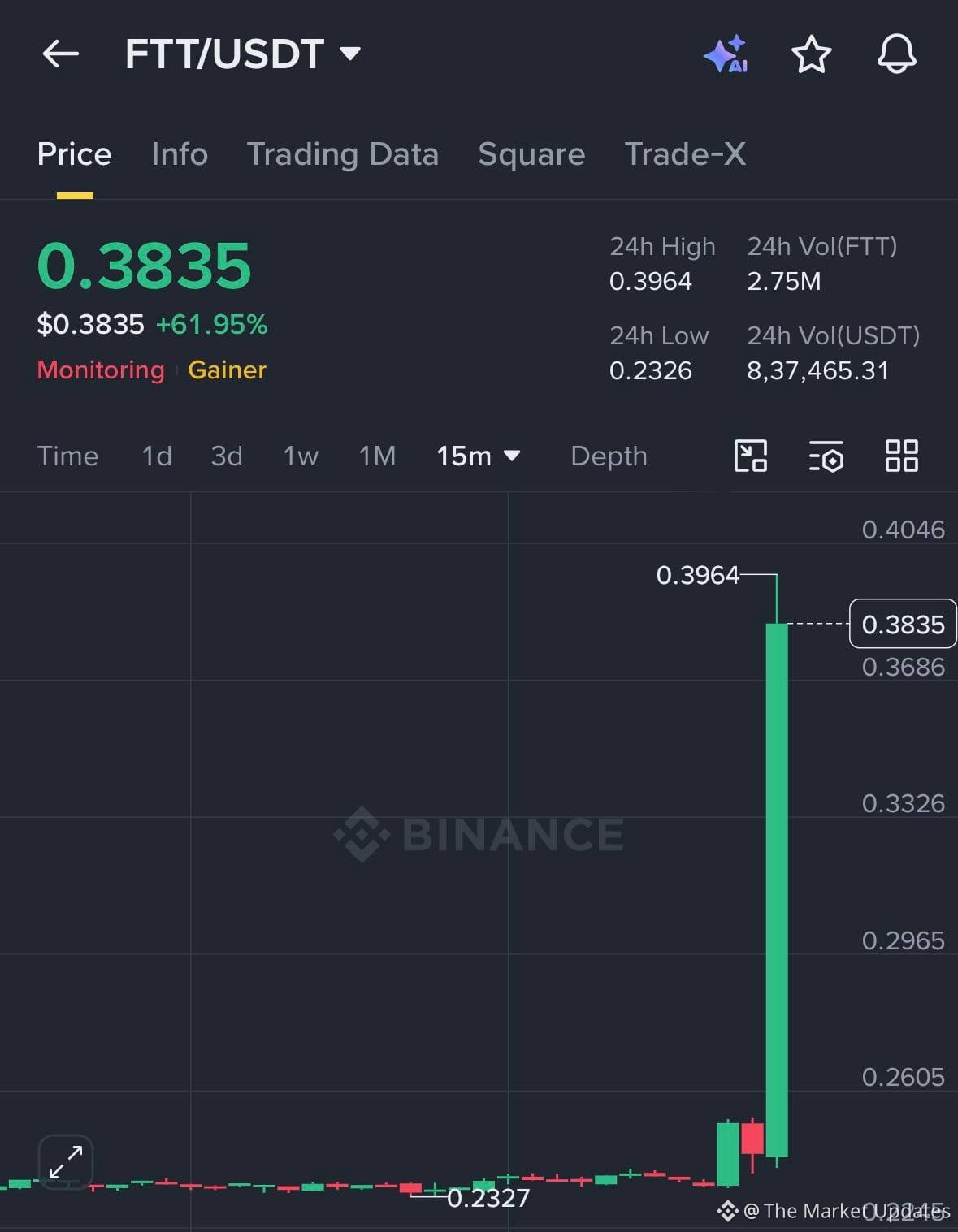The width and height of the screenshot is (958, 1232).
Task: Show the Depth chart view
Action: pos(609,456)
